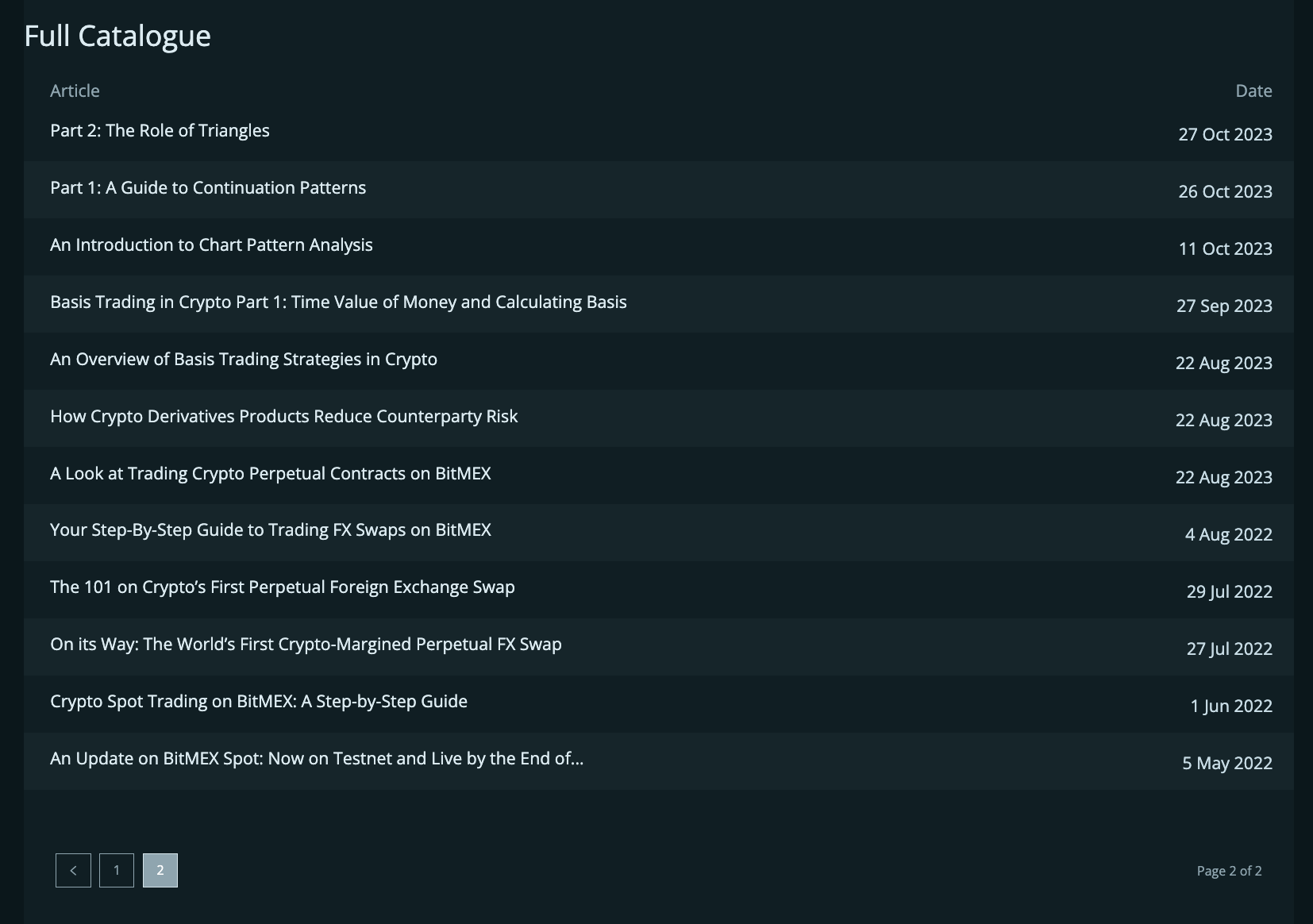Click the date of the Basis Trading Strategies overview

point(1223,363)
